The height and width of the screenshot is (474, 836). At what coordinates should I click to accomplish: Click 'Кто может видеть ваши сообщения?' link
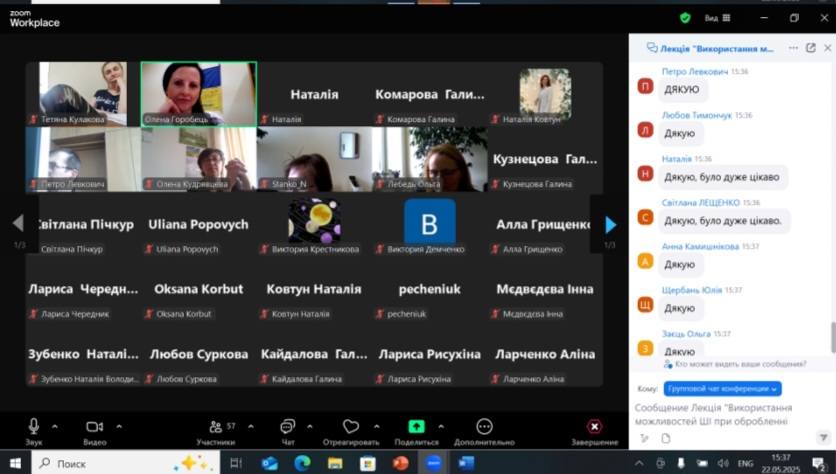click(x=740, y=364)
